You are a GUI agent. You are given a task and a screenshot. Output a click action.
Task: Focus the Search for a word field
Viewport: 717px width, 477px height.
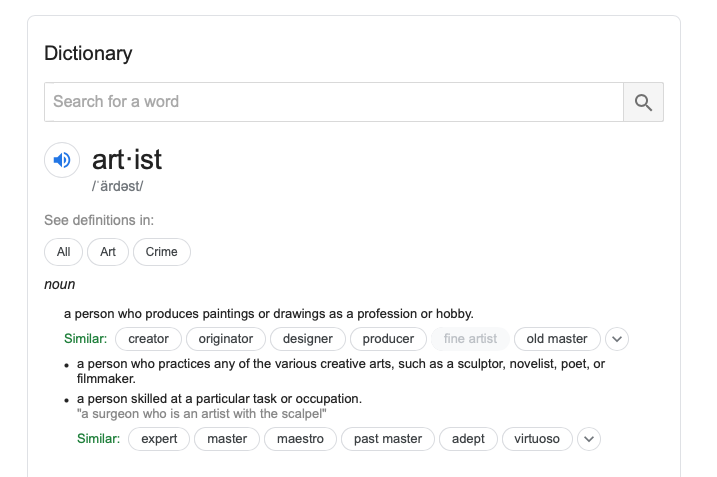coord(334,102)
